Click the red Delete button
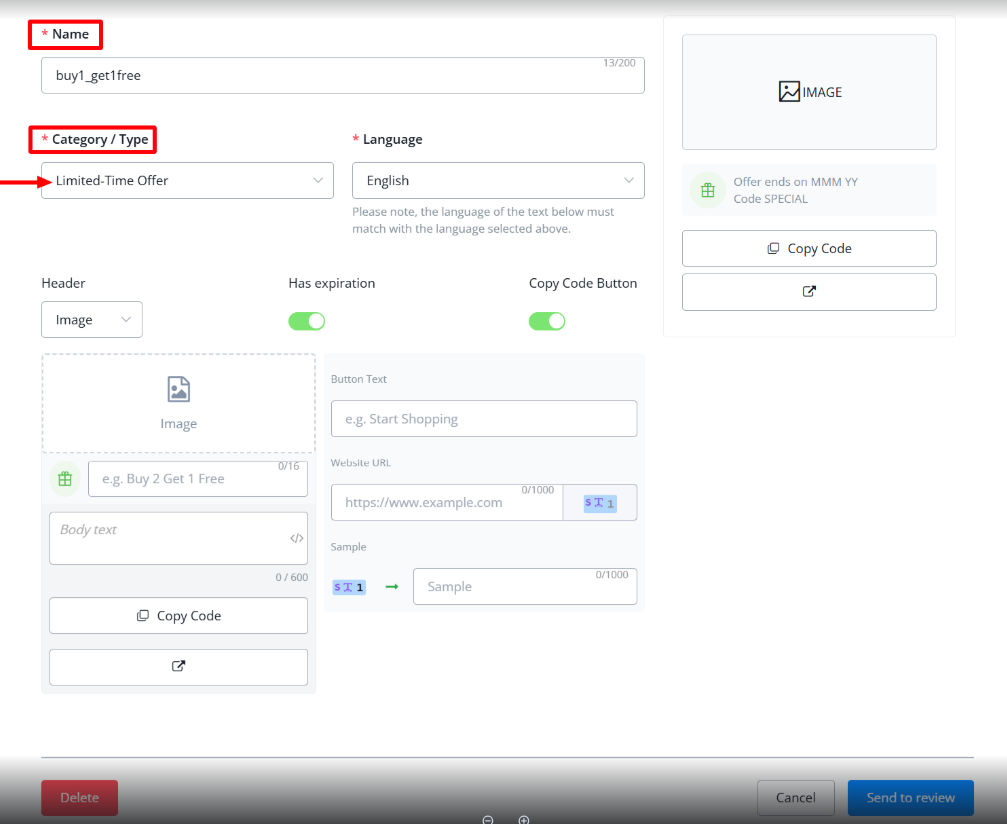1007x824 pixels. pos(79,798)
